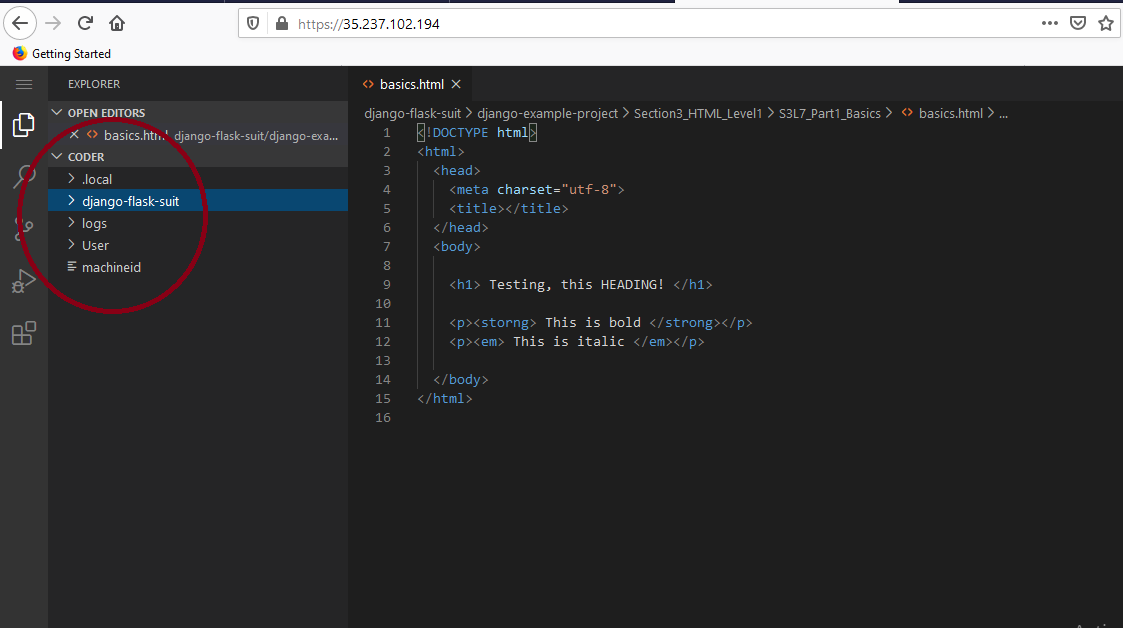This screenshot has width=1123, height=628.
Task: Expand the logs folder chevron
Action: click(x=72, y=223)
